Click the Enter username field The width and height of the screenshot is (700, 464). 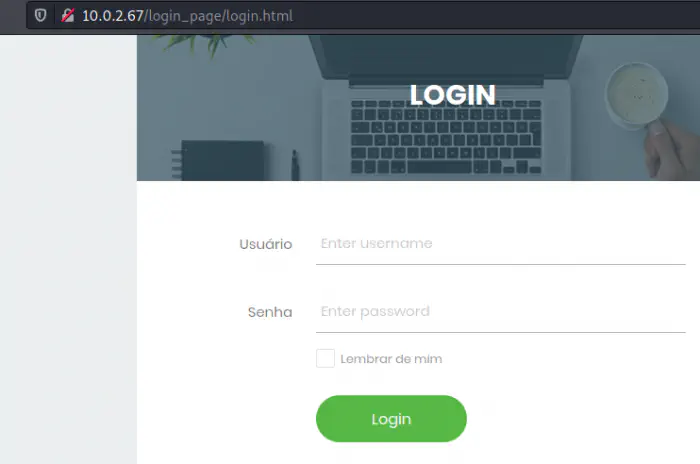500,243
